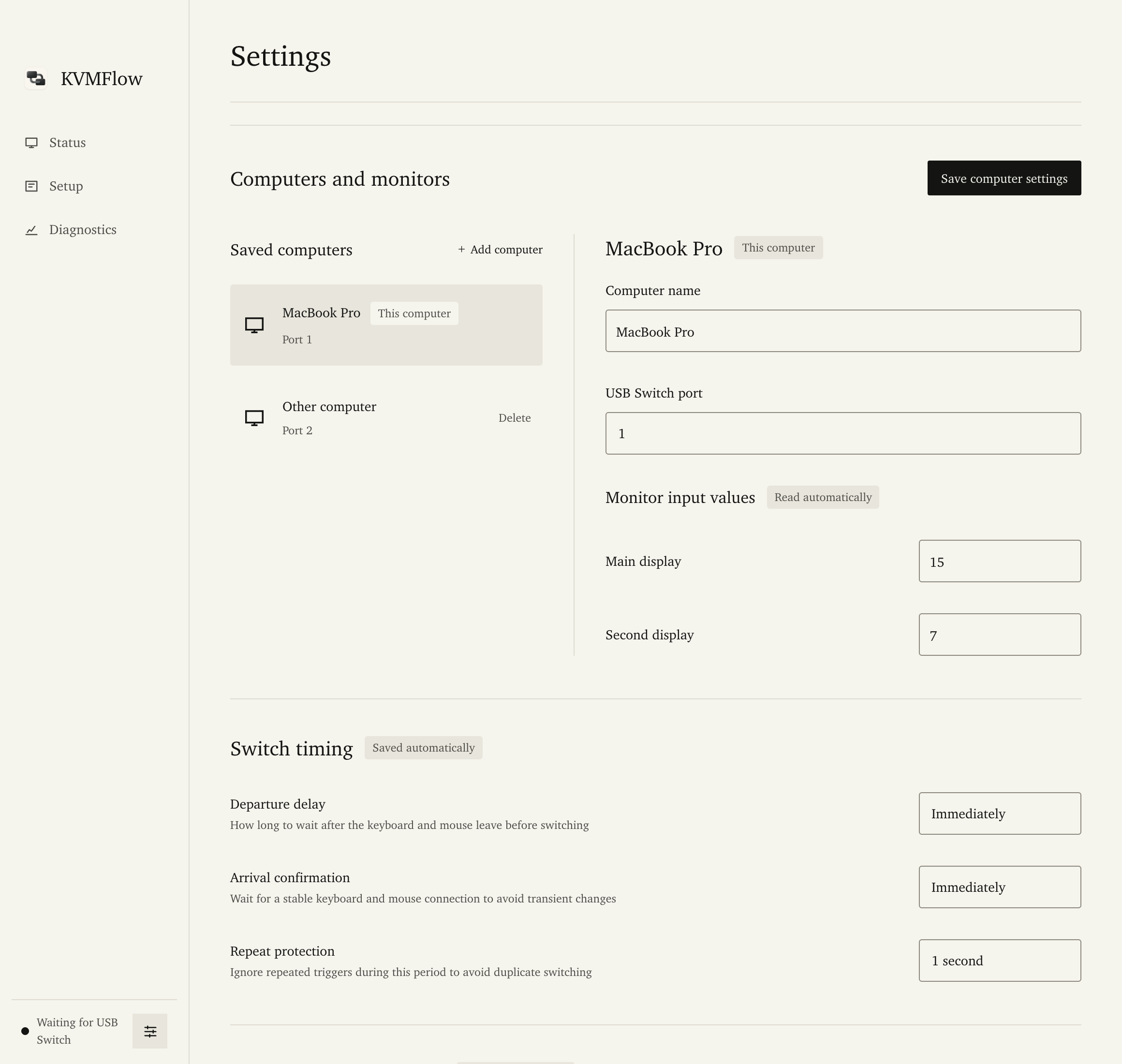
Task: Click the 'This computer' badge beside detail heading
Action: coord(778,248)
